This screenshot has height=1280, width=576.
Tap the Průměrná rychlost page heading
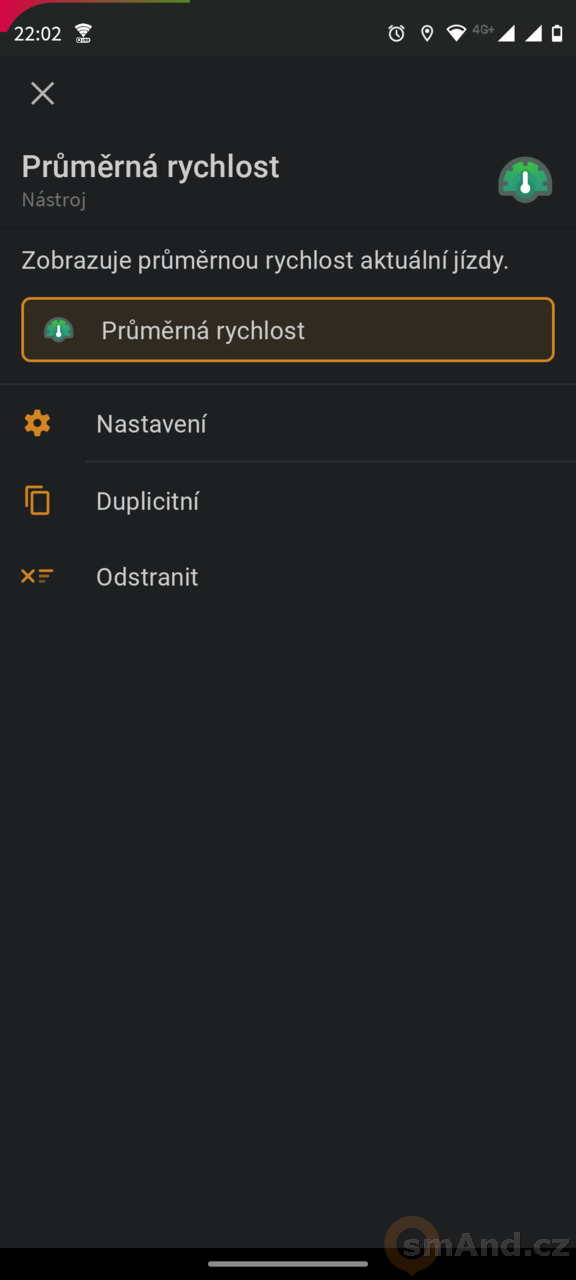[x=151, y=167]
